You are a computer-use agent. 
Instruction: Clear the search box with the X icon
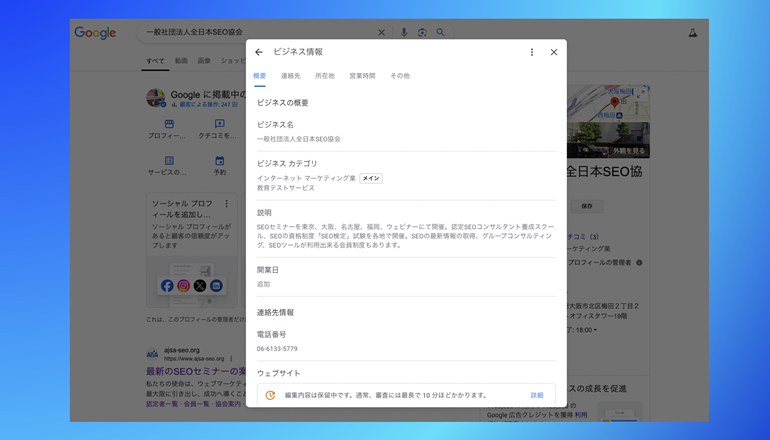[x=382, y=32]
